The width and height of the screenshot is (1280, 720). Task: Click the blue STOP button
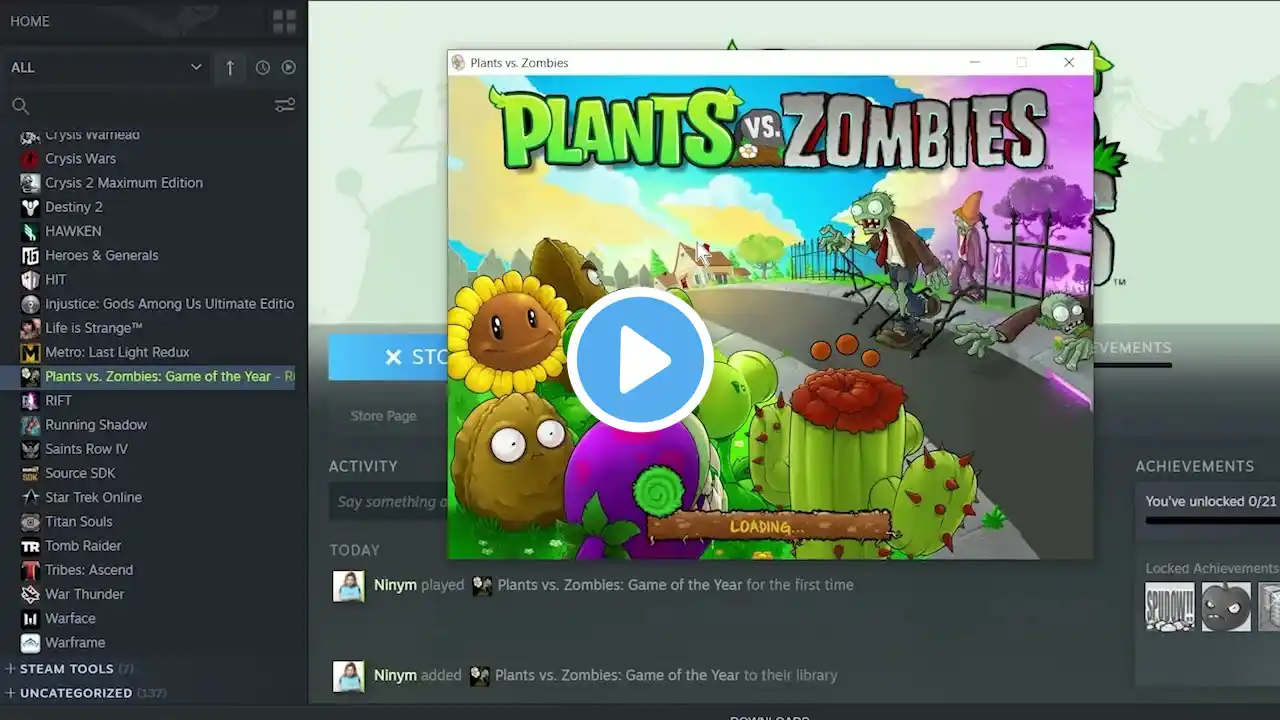(x=388, y=357)
